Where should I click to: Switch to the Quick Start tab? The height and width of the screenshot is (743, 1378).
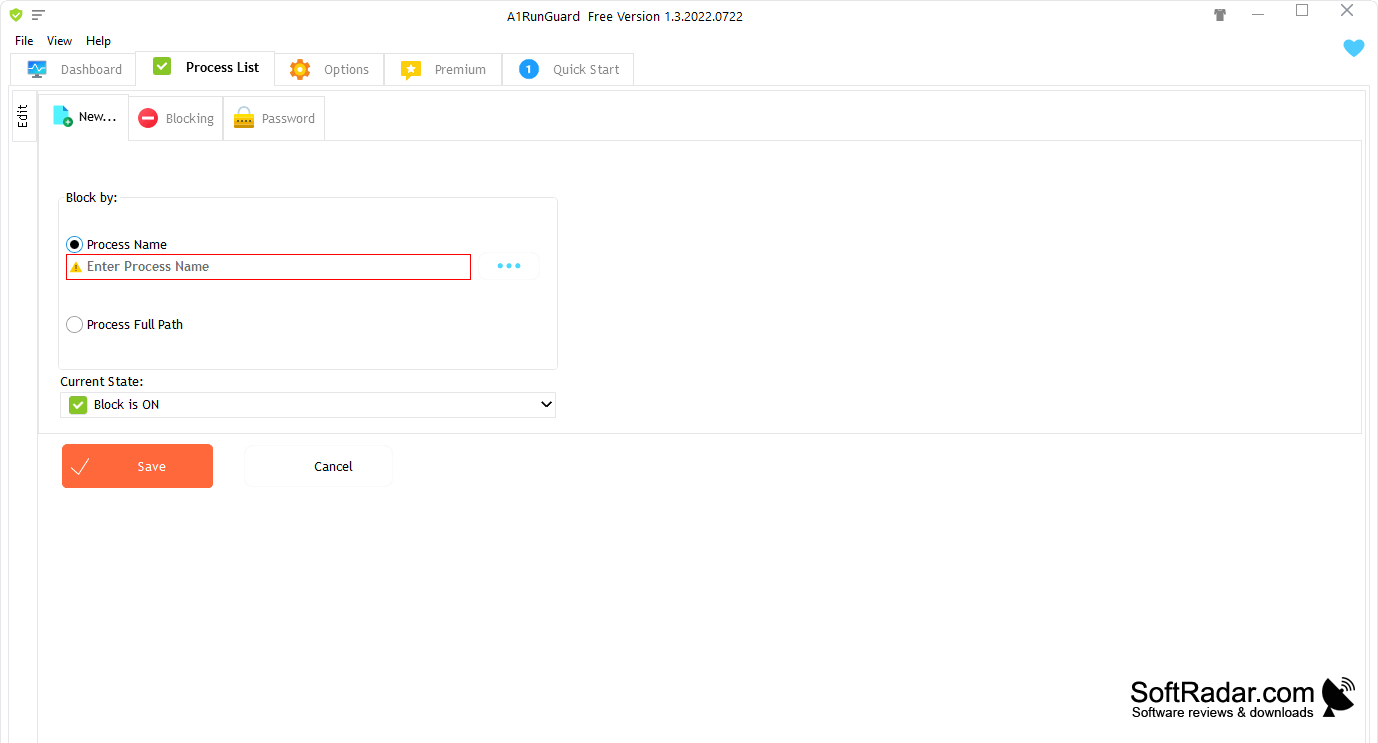coord(568,69)
